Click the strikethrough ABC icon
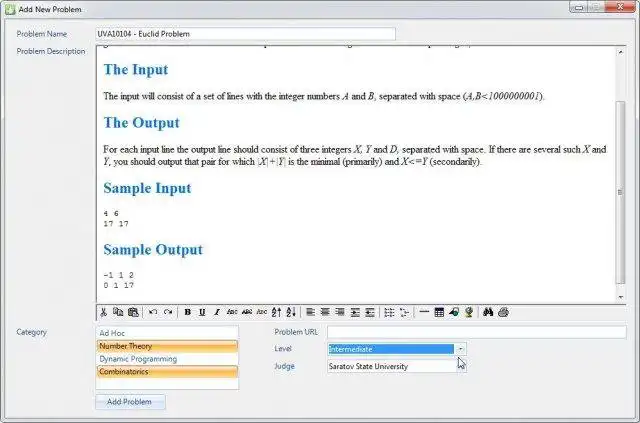Image resolution: width=640 pixels, height=423 pixels. 247,312
